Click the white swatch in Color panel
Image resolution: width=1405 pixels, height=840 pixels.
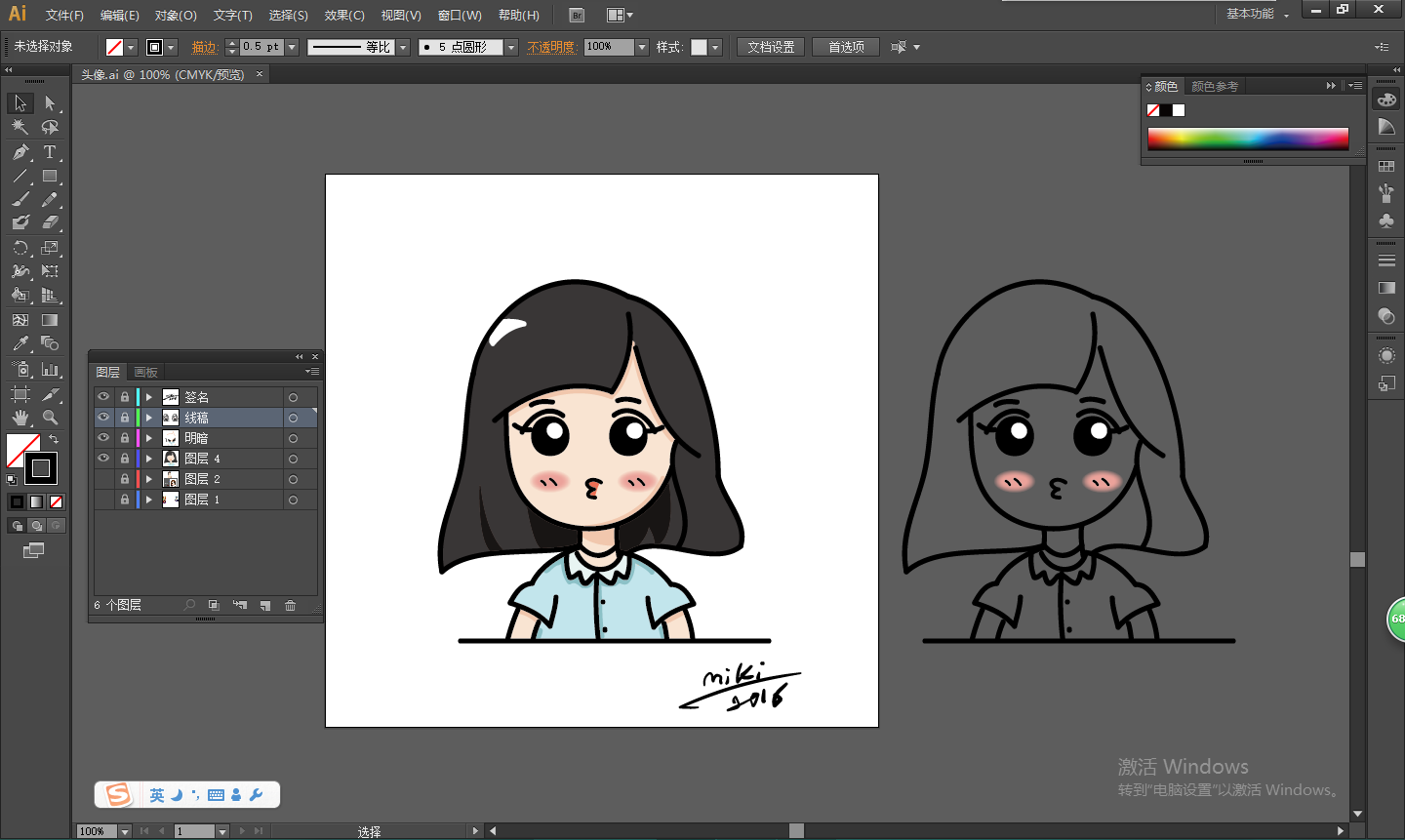[1179, 110]
